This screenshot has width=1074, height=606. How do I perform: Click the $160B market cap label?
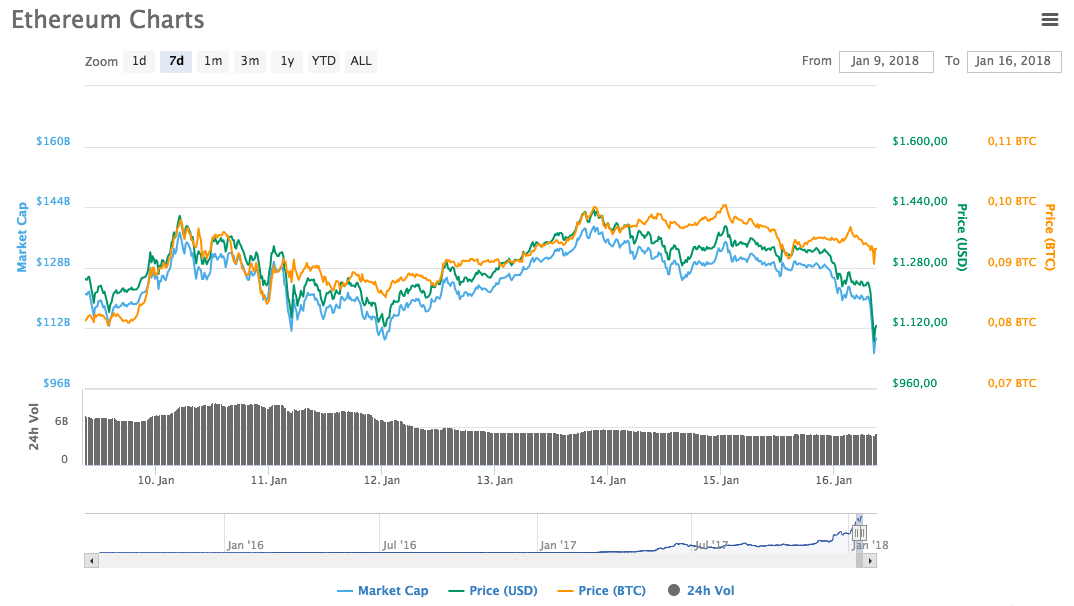point(53,141)
